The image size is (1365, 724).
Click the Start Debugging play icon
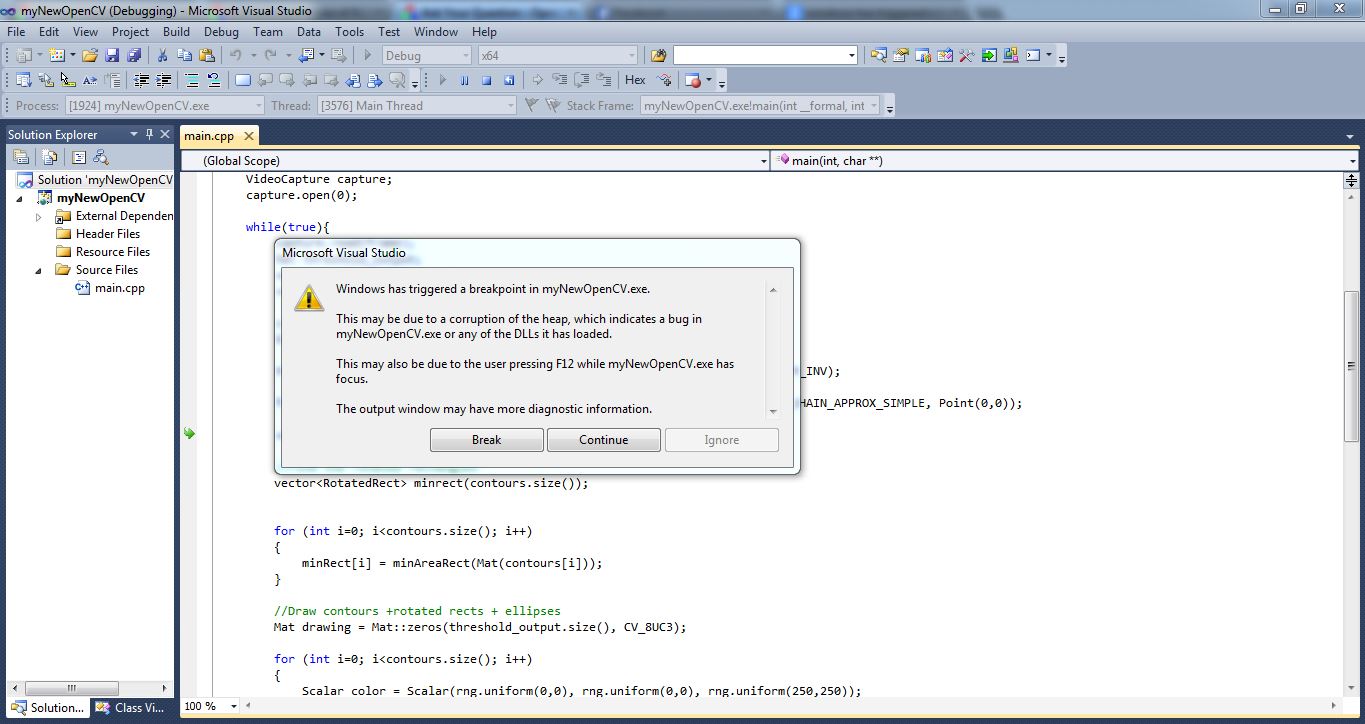tap(368, 55)
